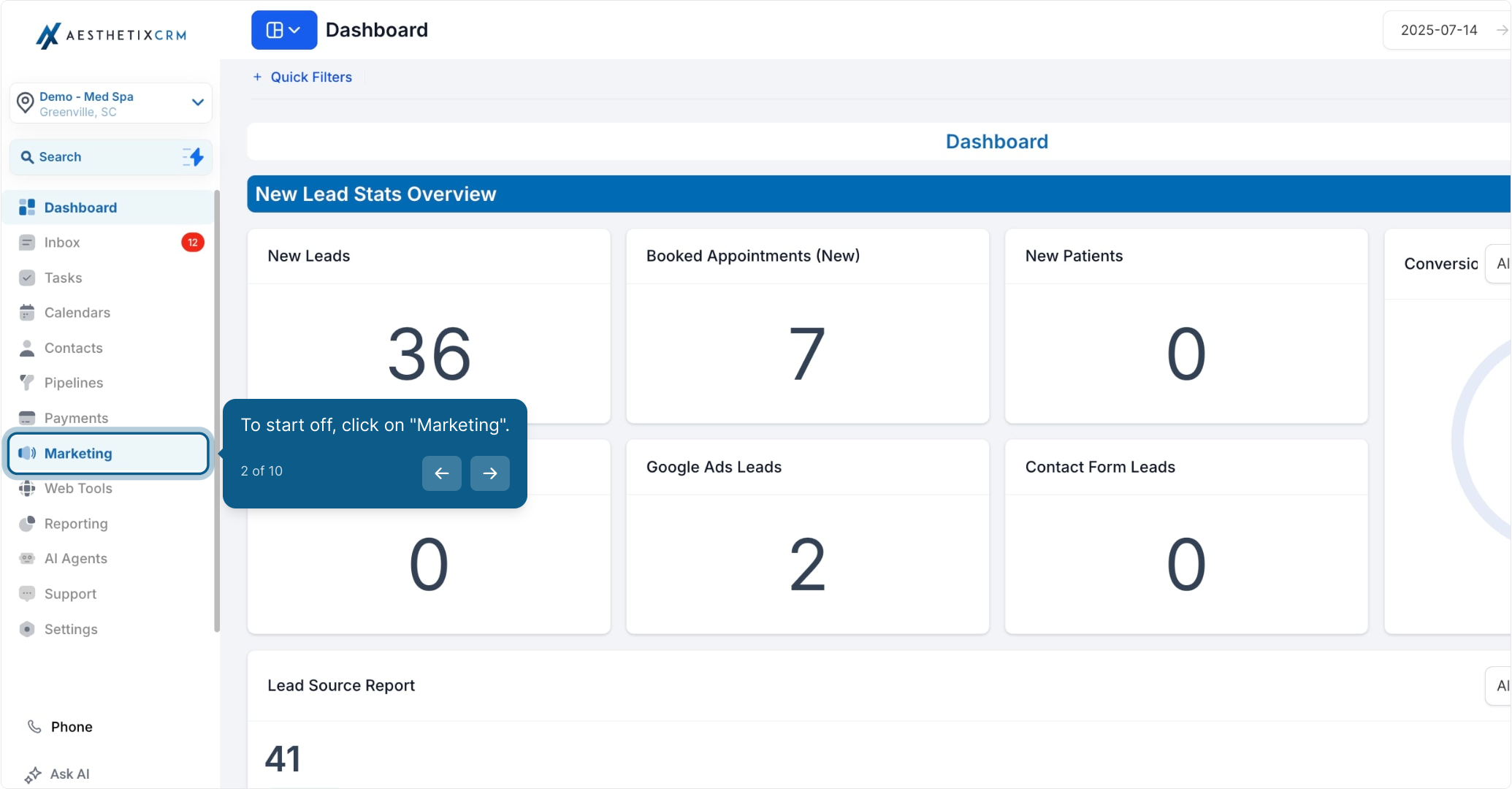Click the Payments card icon
Viewport: 1512px width, 789px height.
pyautogui.click(x=27, y=418)
